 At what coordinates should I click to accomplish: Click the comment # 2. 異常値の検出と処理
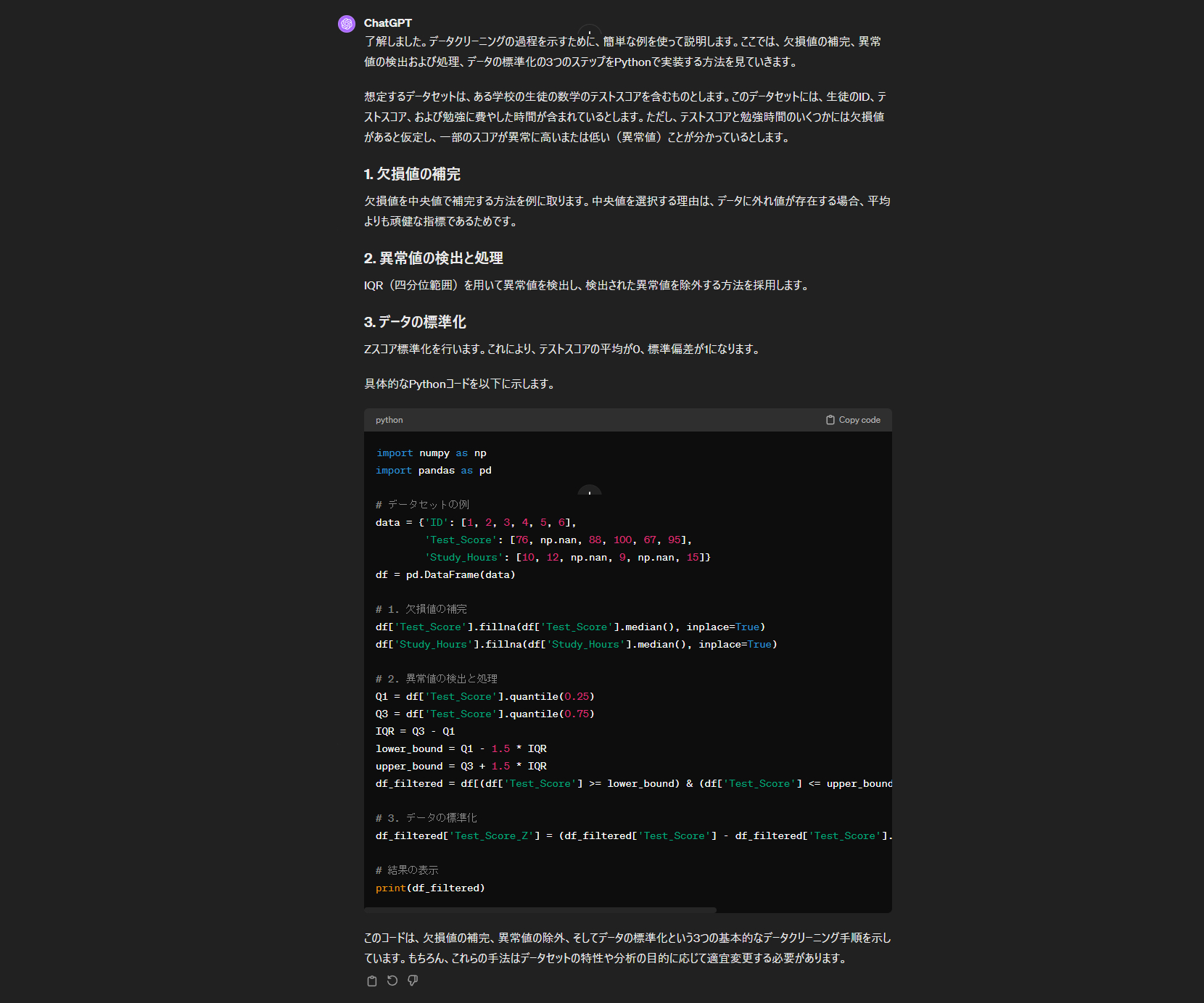pyautogui.click(x=437, y=679)
